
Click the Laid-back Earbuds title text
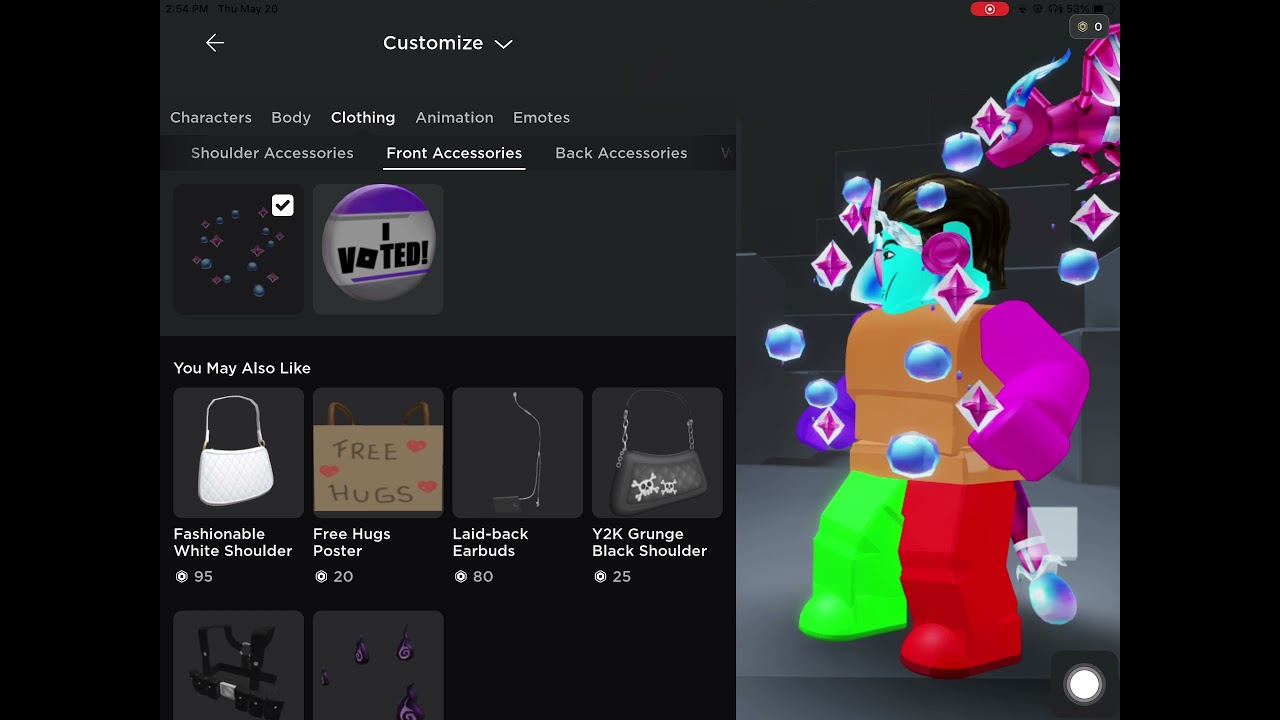click(x=490, y=542)
